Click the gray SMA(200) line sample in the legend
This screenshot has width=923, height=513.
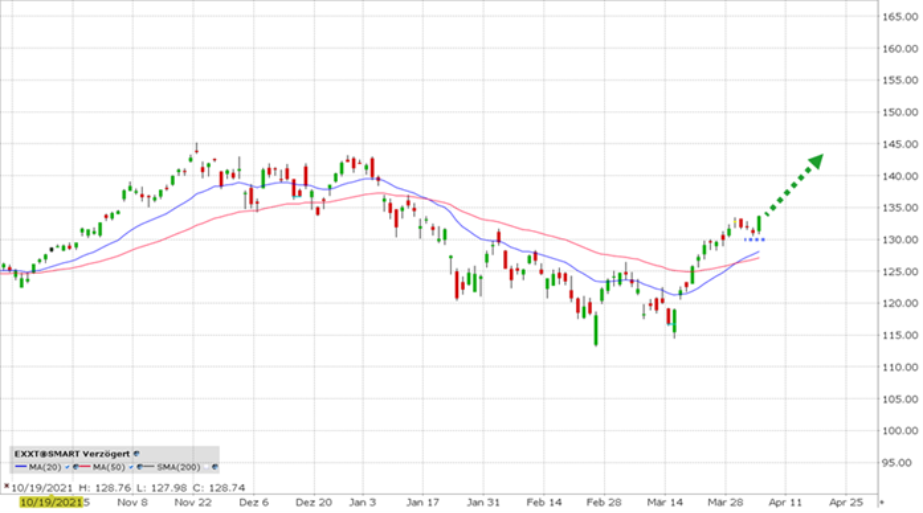[148, 466]
